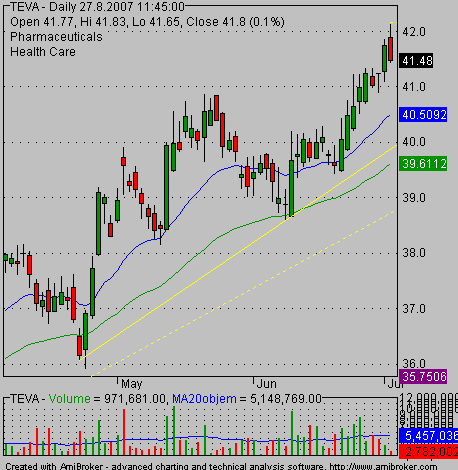The width and height of the screenshot is (458, 470).
Task: Click the 'TEVA - Daily 27.8.2007 11:45:00' chart title
Action: coord(98,7)
